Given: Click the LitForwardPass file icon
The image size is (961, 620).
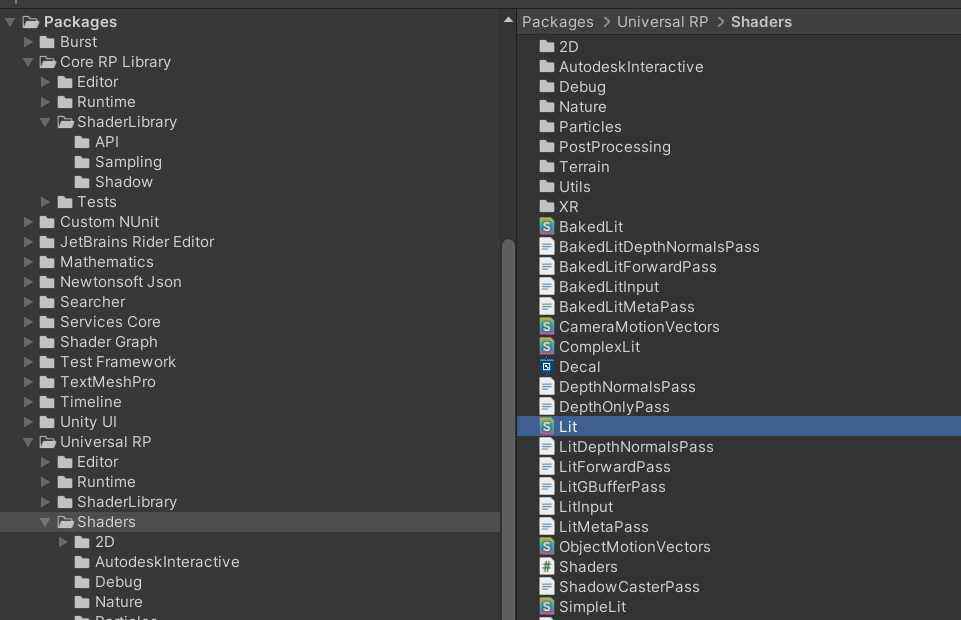Looking at the screenshot, I should 546,466.
